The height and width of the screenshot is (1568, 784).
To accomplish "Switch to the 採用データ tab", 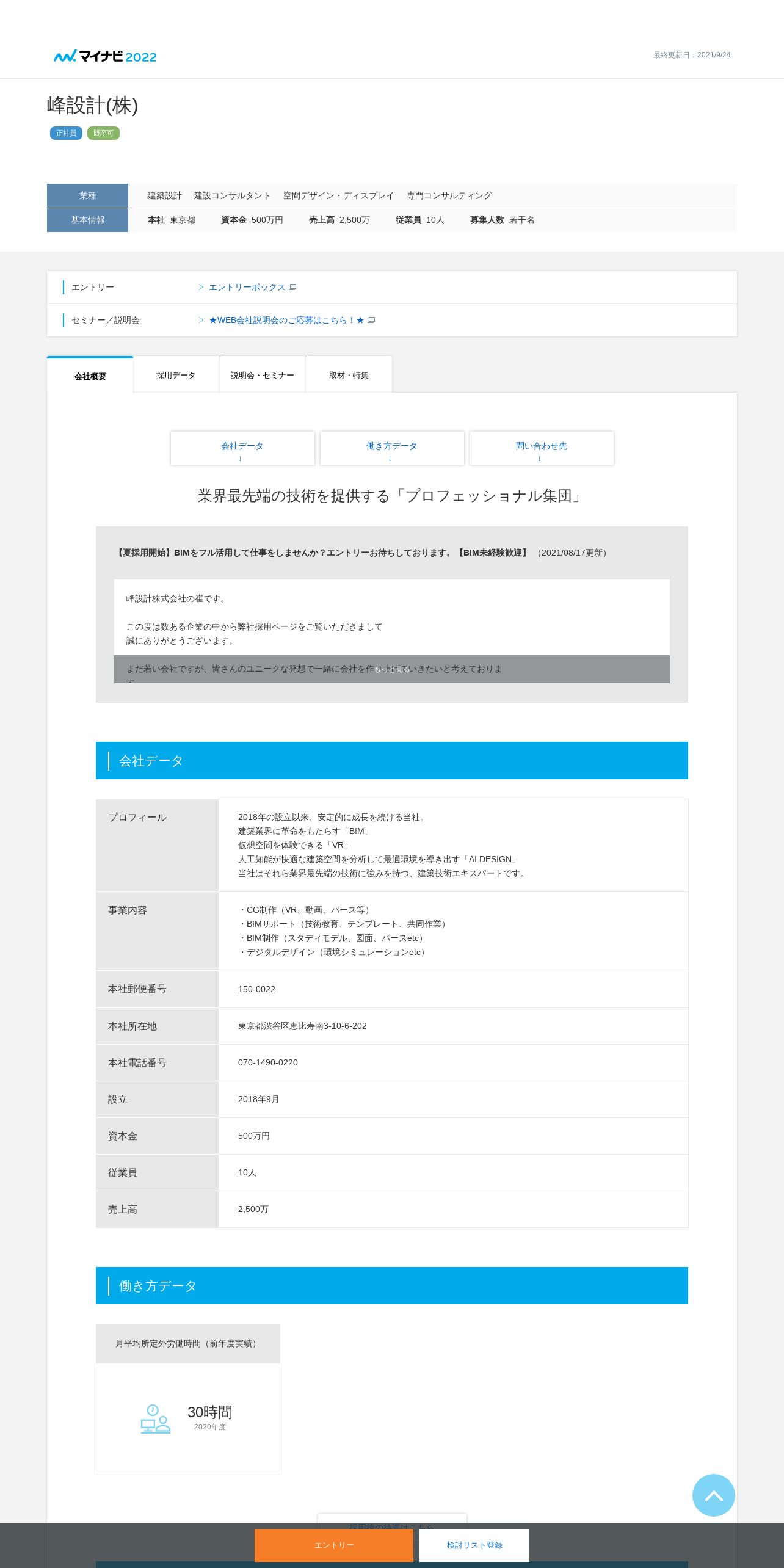I will pos(176,375).
